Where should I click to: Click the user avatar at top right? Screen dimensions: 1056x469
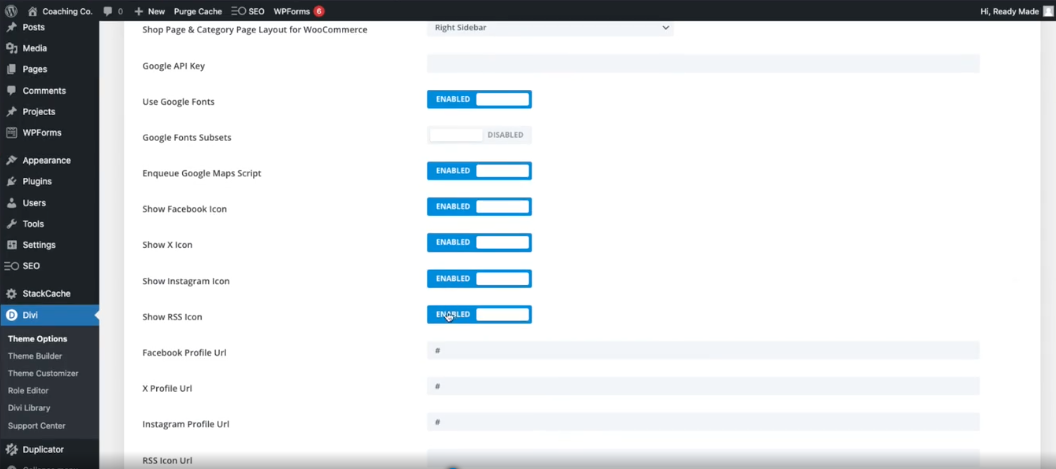pos(1048,11)
